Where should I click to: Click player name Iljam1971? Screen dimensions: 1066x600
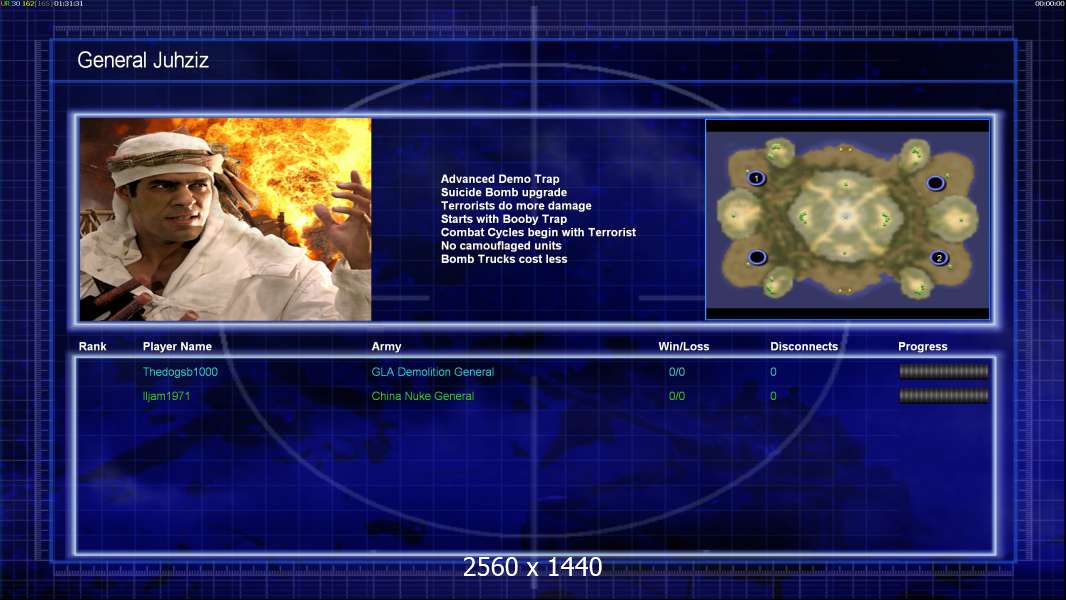point(167,395)
